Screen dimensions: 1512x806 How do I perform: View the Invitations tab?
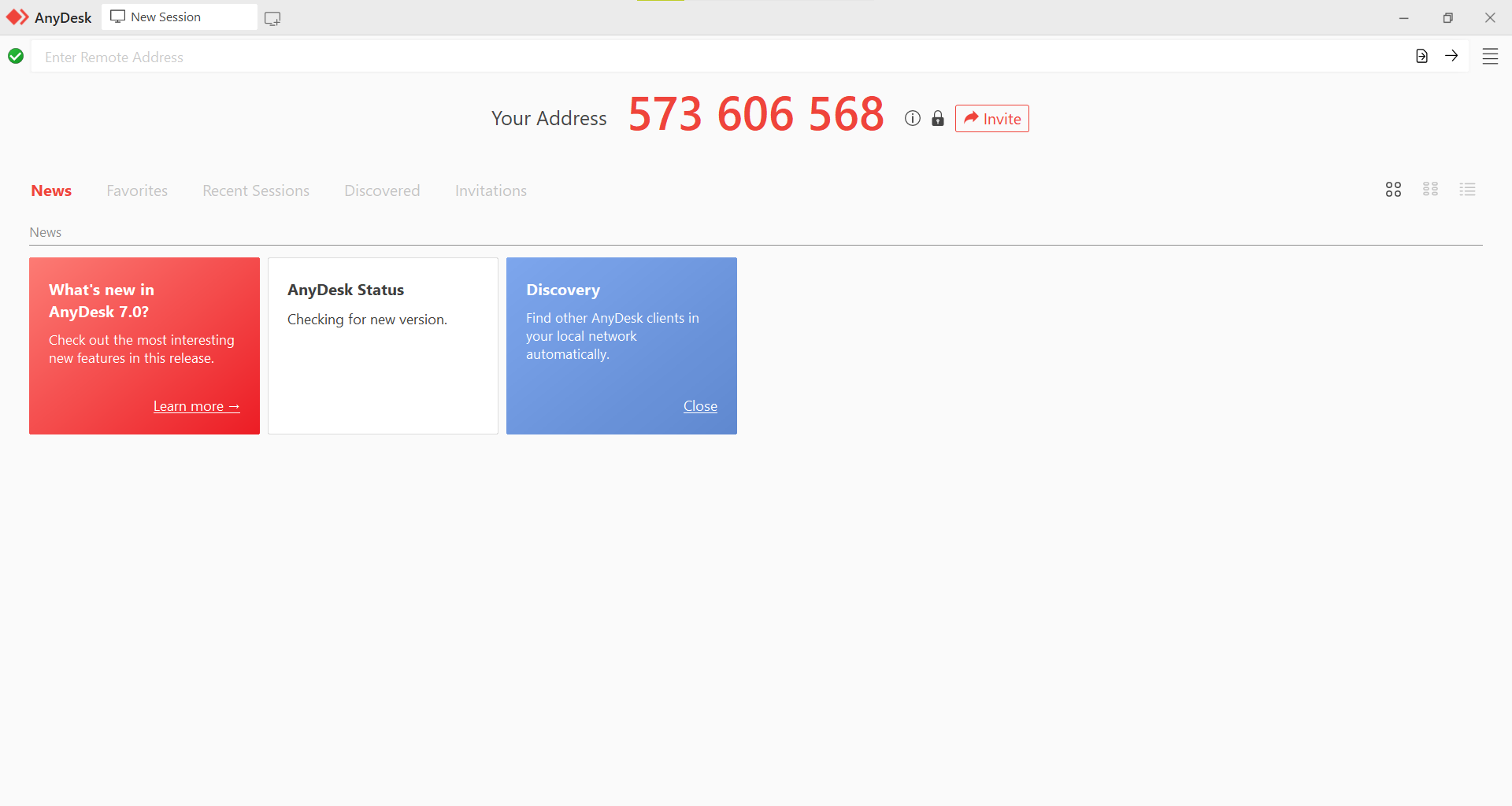point(491,190)
